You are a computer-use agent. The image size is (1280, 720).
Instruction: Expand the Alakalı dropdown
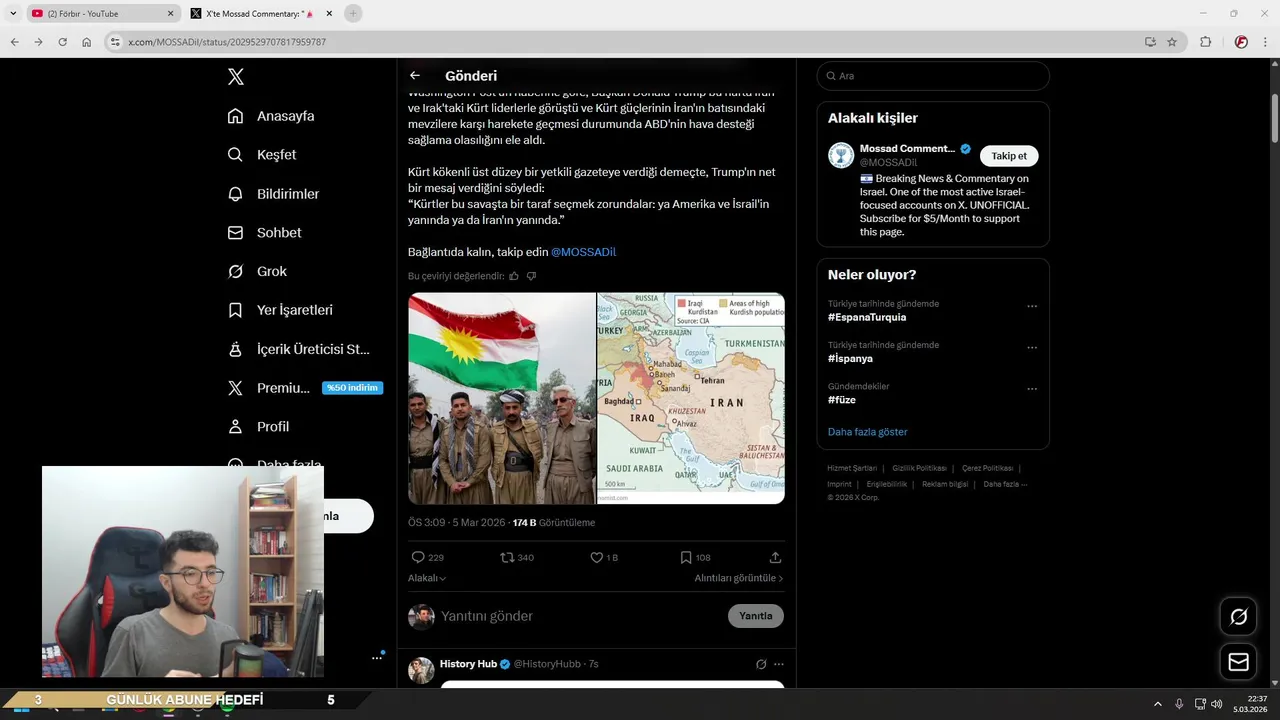427,578
